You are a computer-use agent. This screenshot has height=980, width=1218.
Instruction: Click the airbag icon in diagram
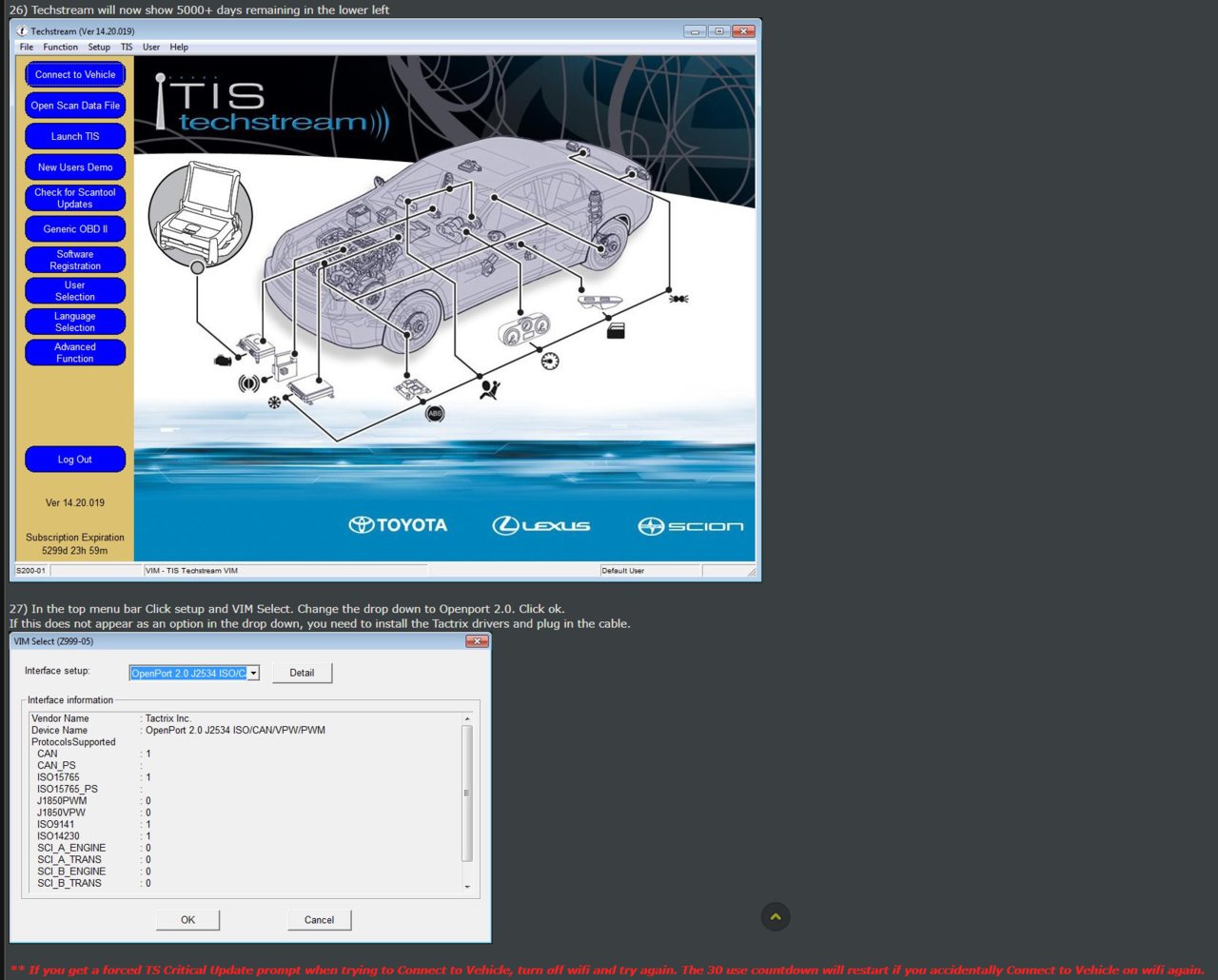pyautogui.click(x=490, y=389)
